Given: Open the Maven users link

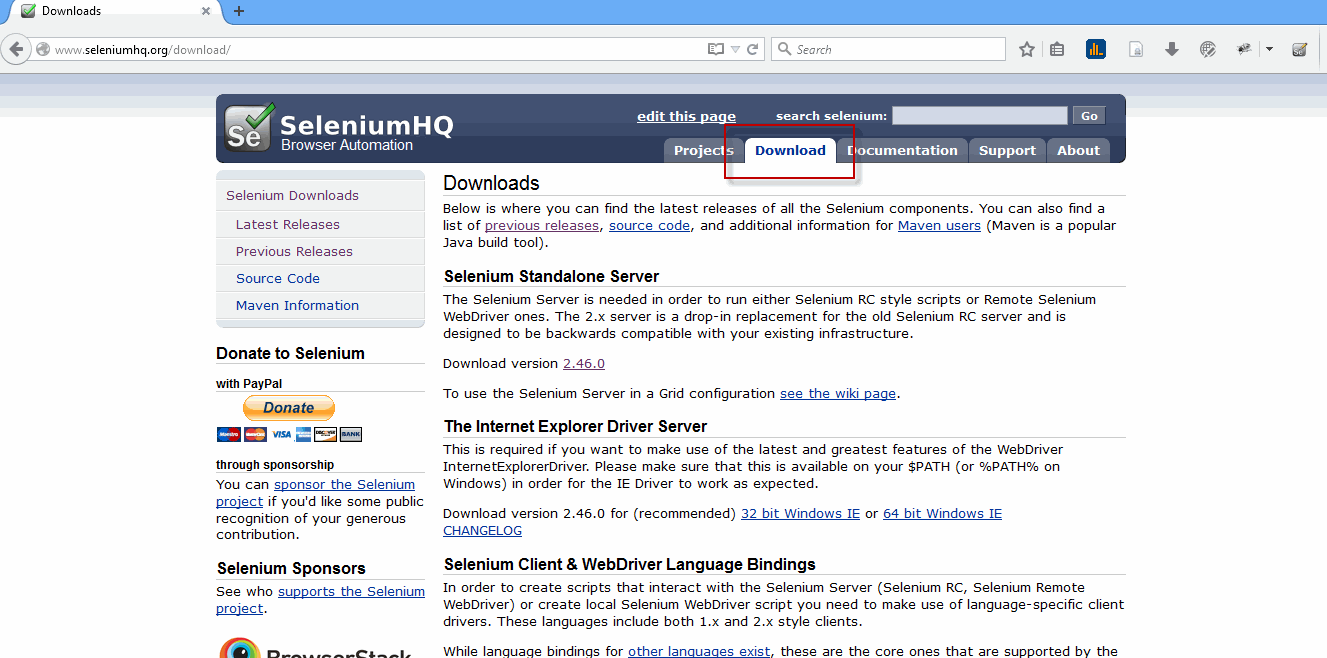Looking at the screenshot, I should pos(939,226).
